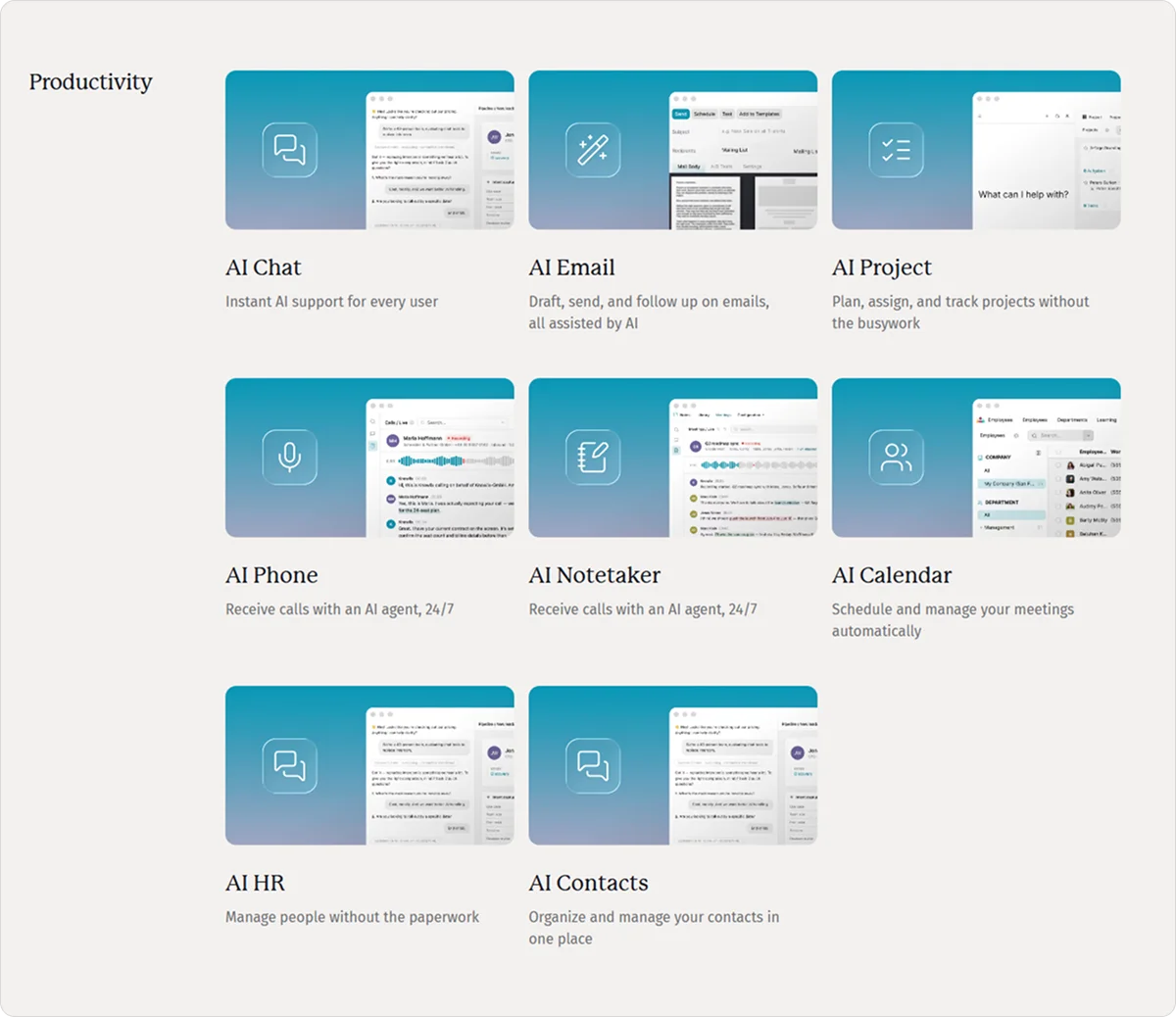Open the AI Notetaker title link
The width and height of the screenshot is (1176, 1017).
(595, 575)
